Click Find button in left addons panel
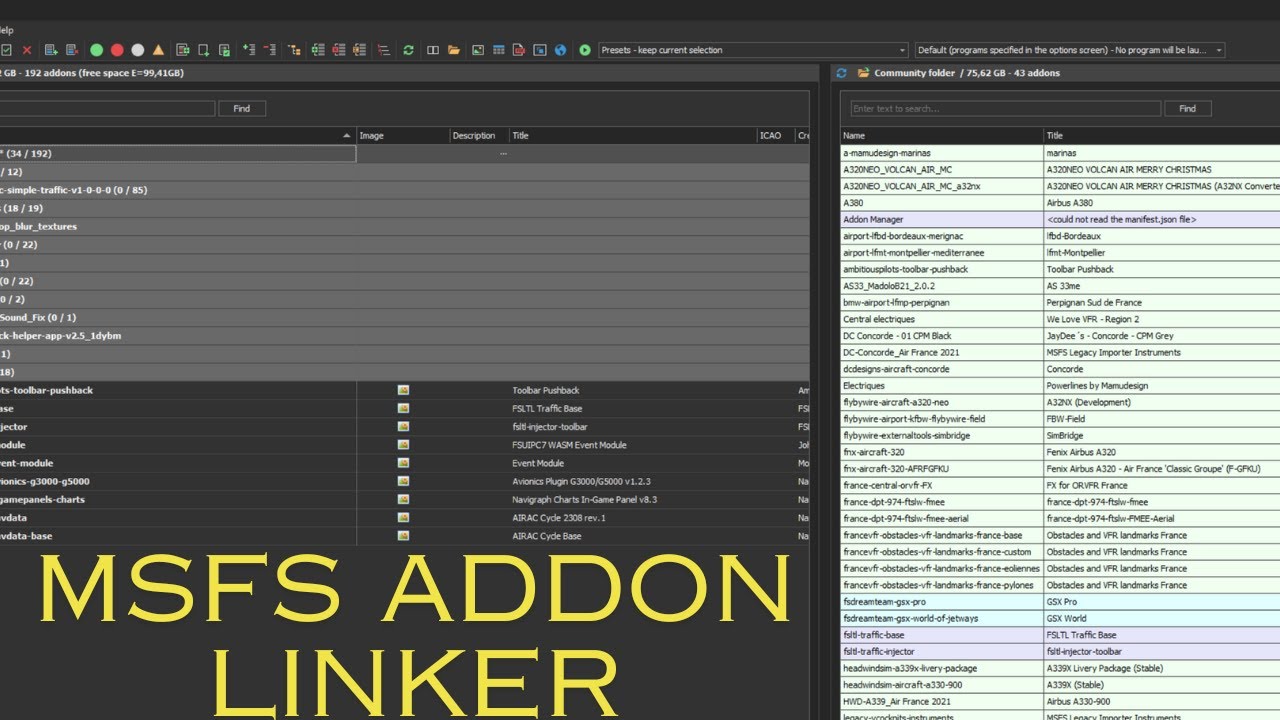 241,108
